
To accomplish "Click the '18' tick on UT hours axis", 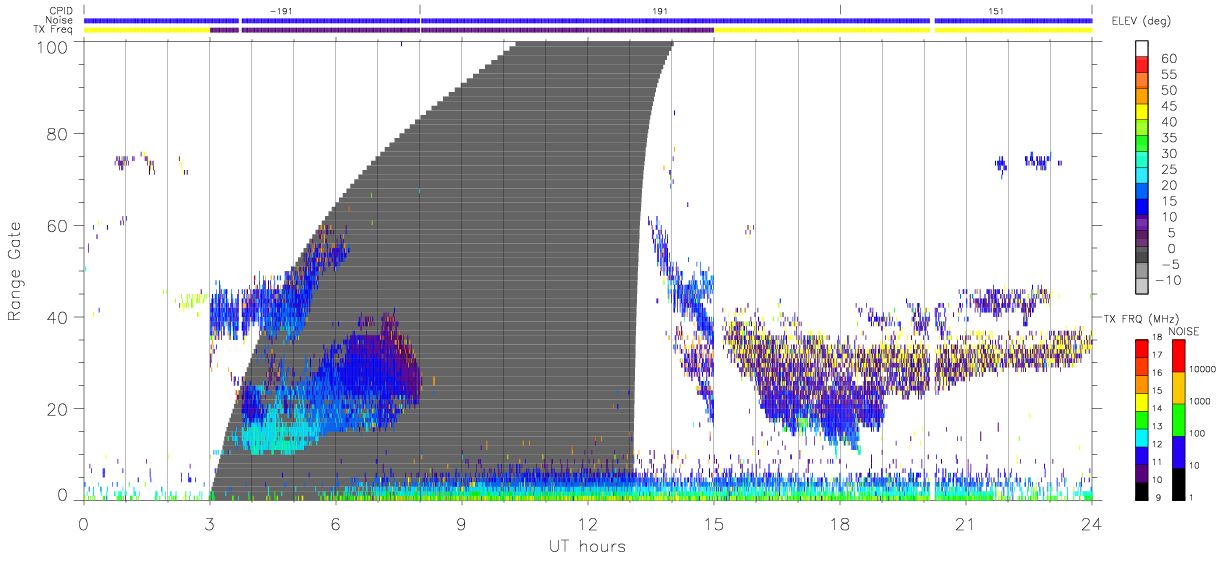I will click(x=840, y=523).
